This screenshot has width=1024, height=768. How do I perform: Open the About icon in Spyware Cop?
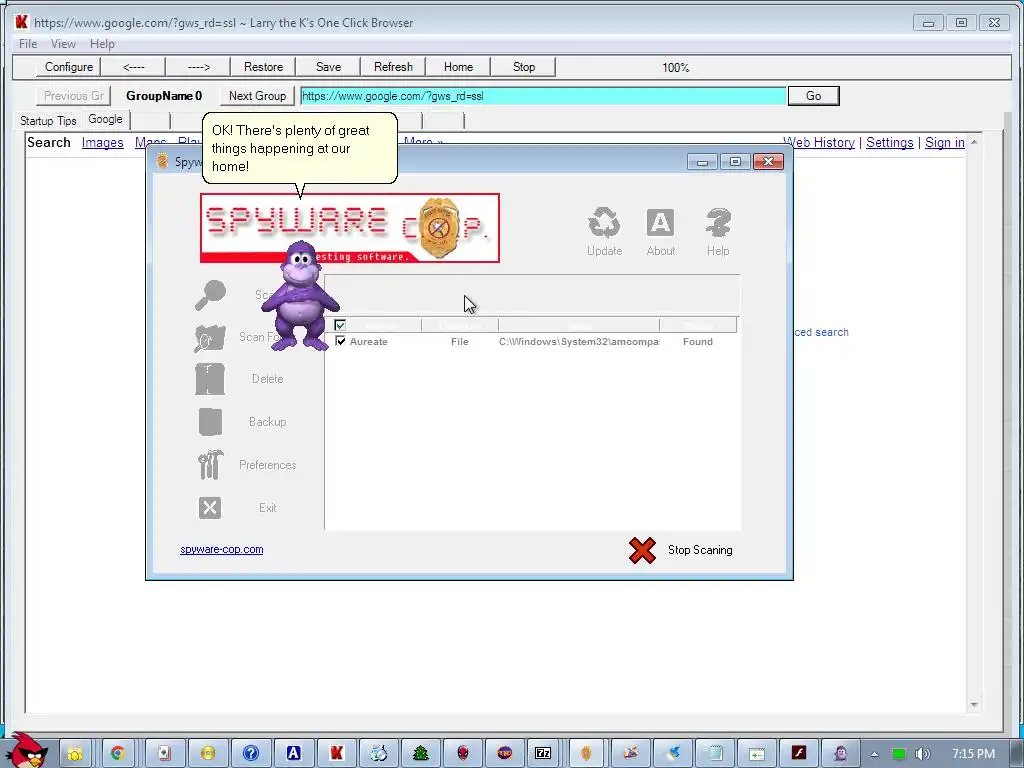click(x=660, y=223)
